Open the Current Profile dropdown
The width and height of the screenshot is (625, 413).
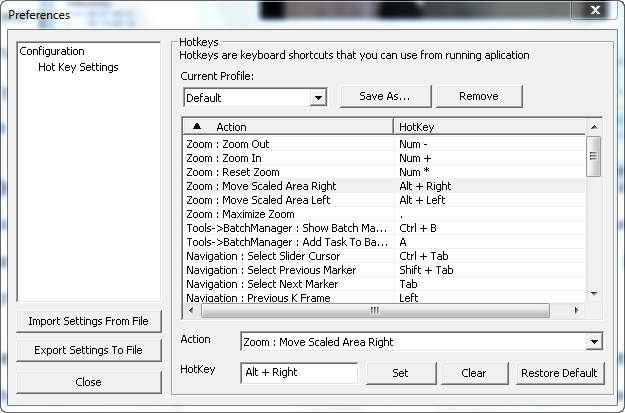pos(318,98)
